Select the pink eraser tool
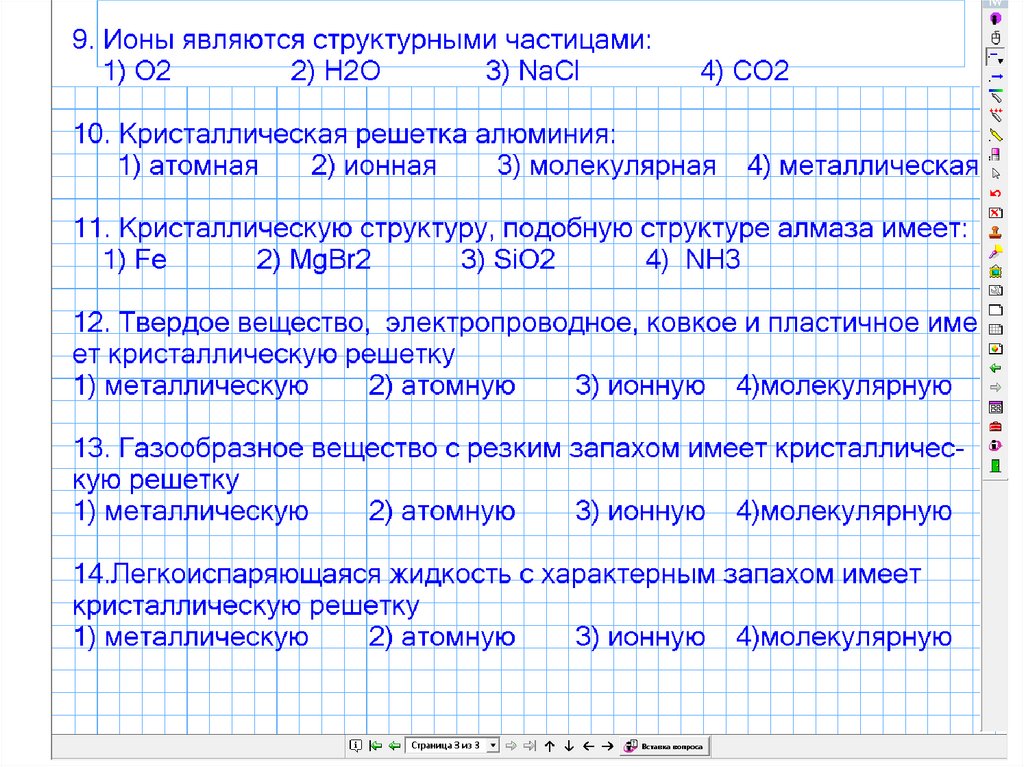This screenshot has height=767, width=1024. tap(995, 155)
